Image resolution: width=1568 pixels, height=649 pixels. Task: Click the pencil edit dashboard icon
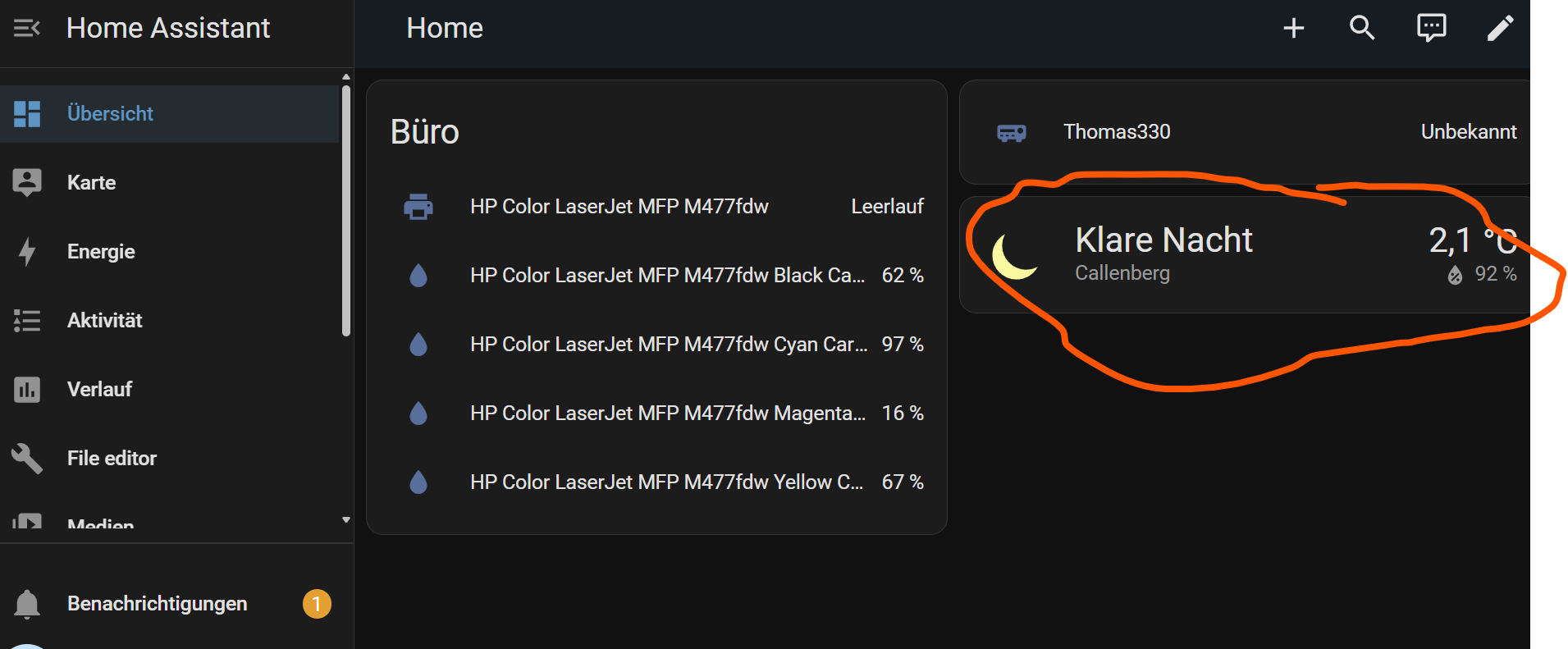tap(1500, 29)
